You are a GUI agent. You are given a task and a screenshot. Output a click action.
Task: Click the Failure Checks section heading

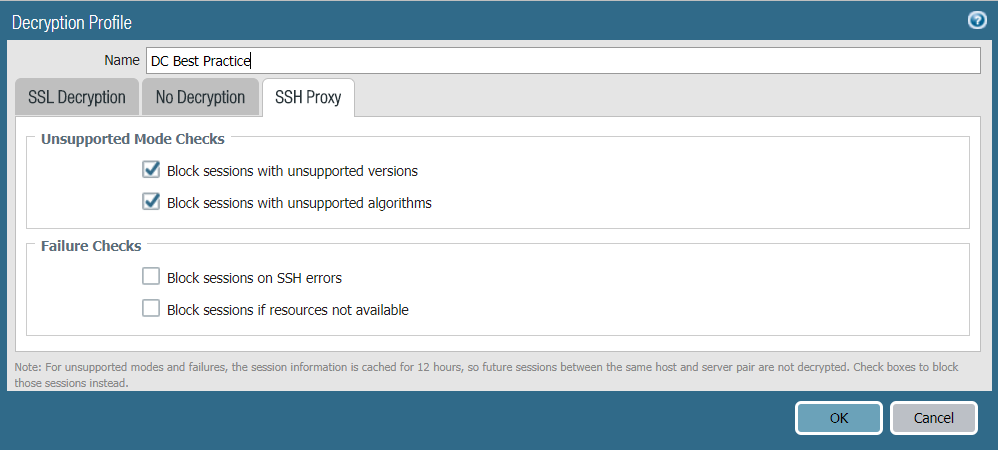click(x=91, y=245)
